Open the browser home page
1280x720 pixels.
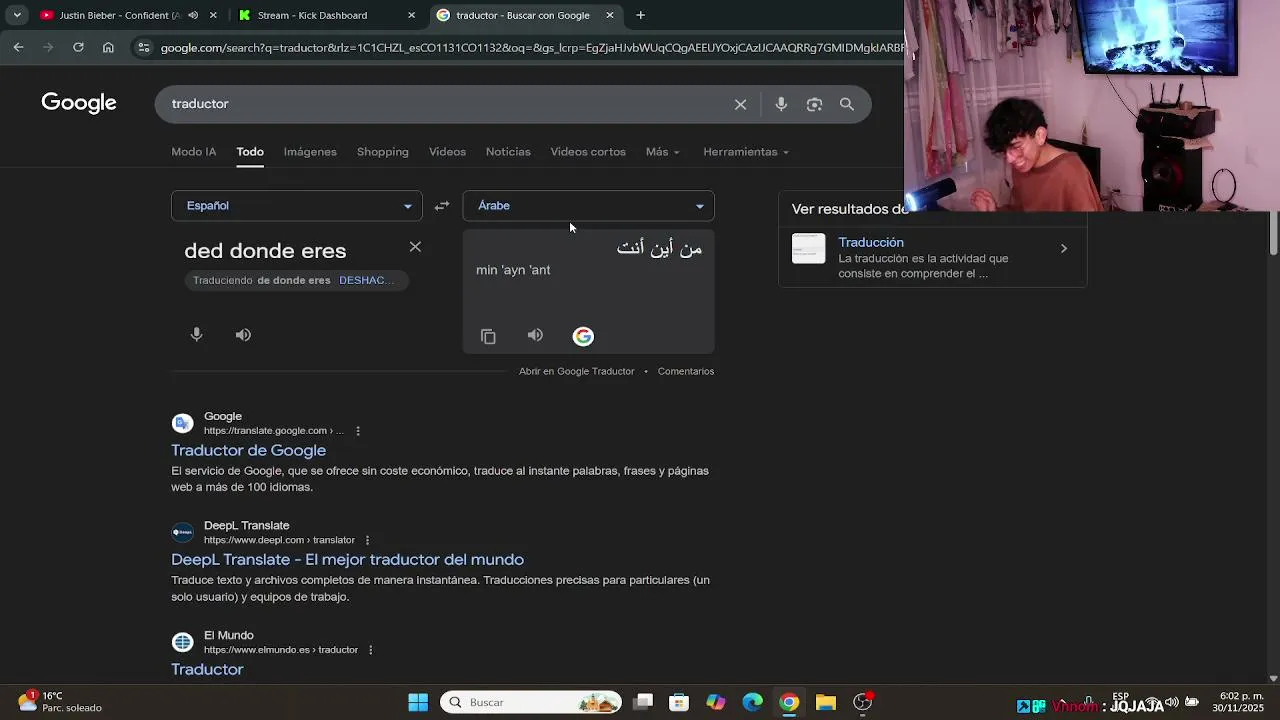tap(108, 47)
